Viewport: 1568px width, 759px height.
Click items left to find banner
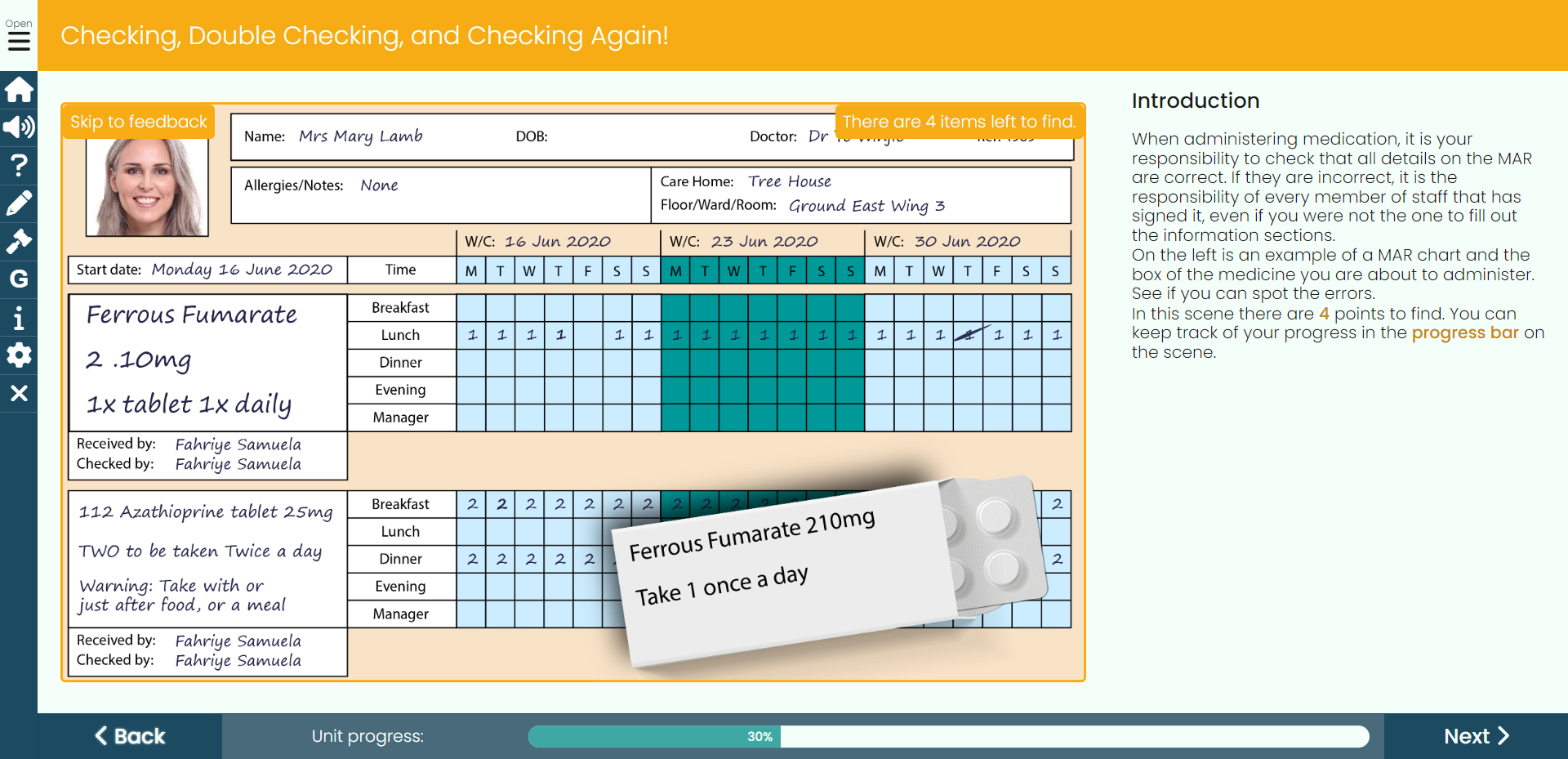(959, 122)
